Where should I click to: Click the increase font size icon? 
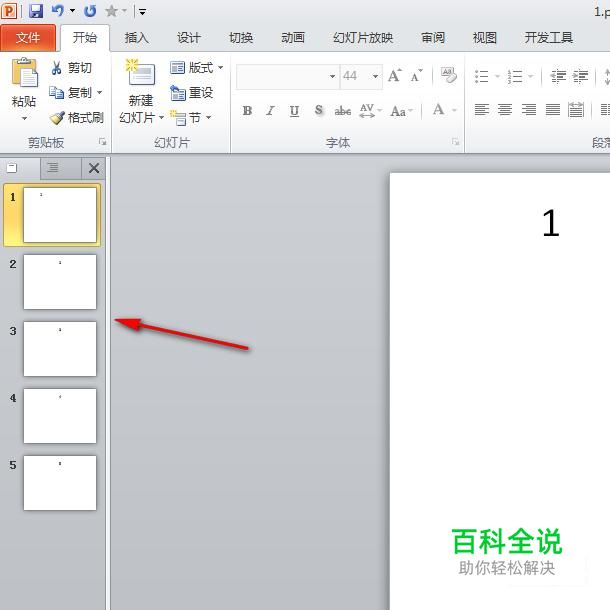pos(395,75)
